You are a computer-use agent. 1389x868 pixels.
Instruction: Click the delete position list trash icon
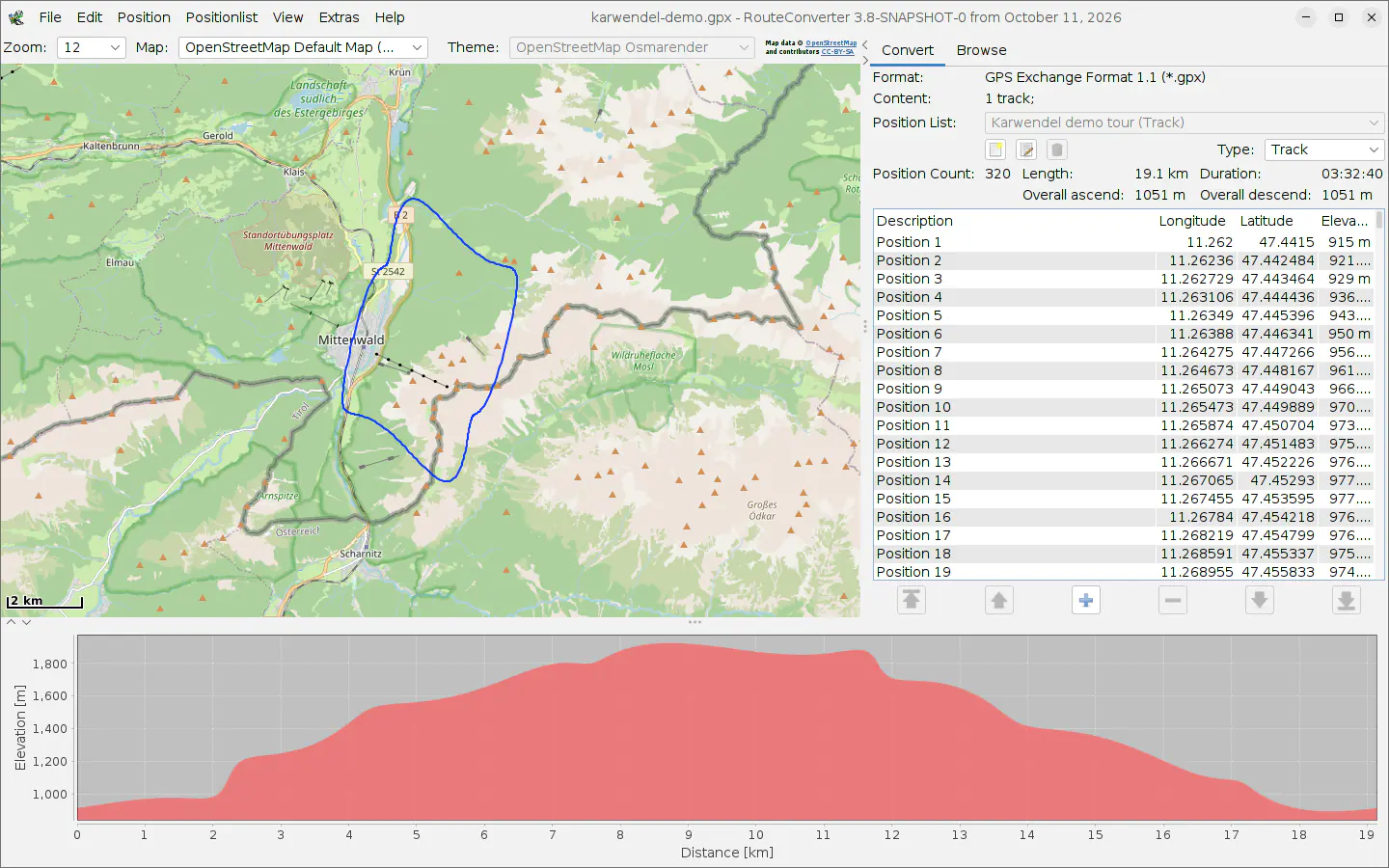pos(1057,149)
